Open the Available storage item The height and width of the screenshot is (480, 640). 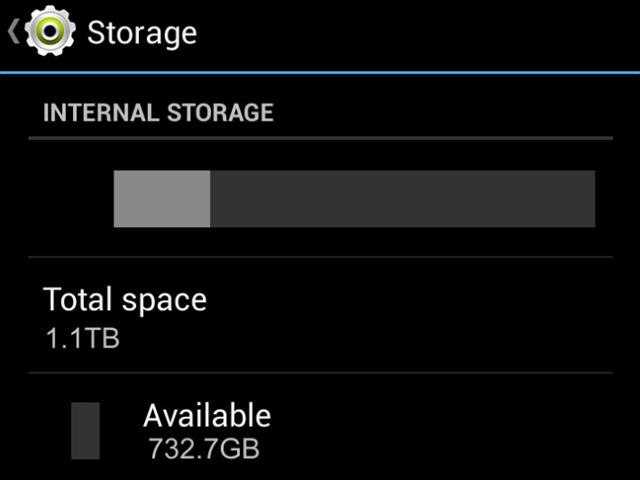click(x=320, y=427)
